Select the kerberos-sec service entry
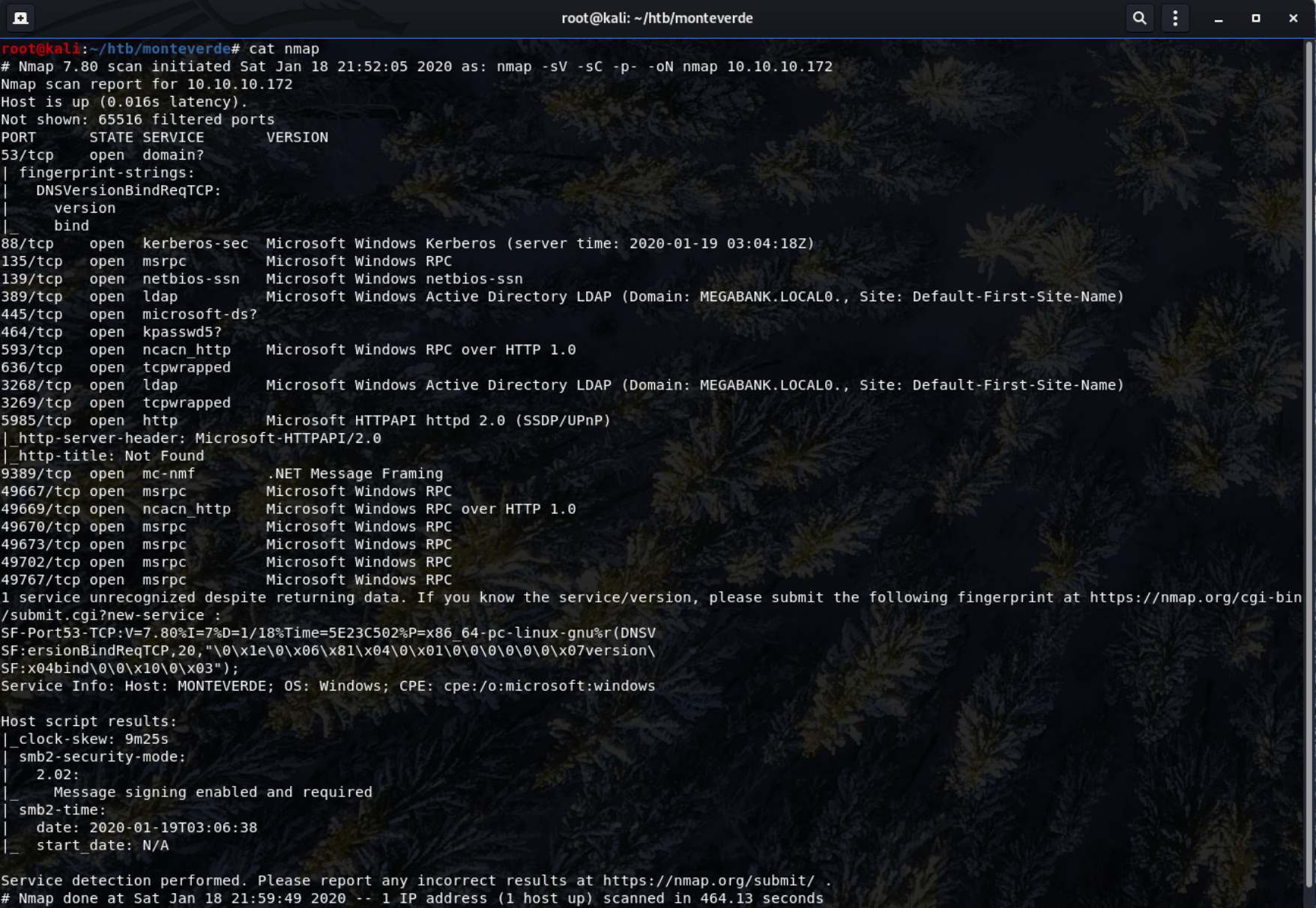 (193, 243)
